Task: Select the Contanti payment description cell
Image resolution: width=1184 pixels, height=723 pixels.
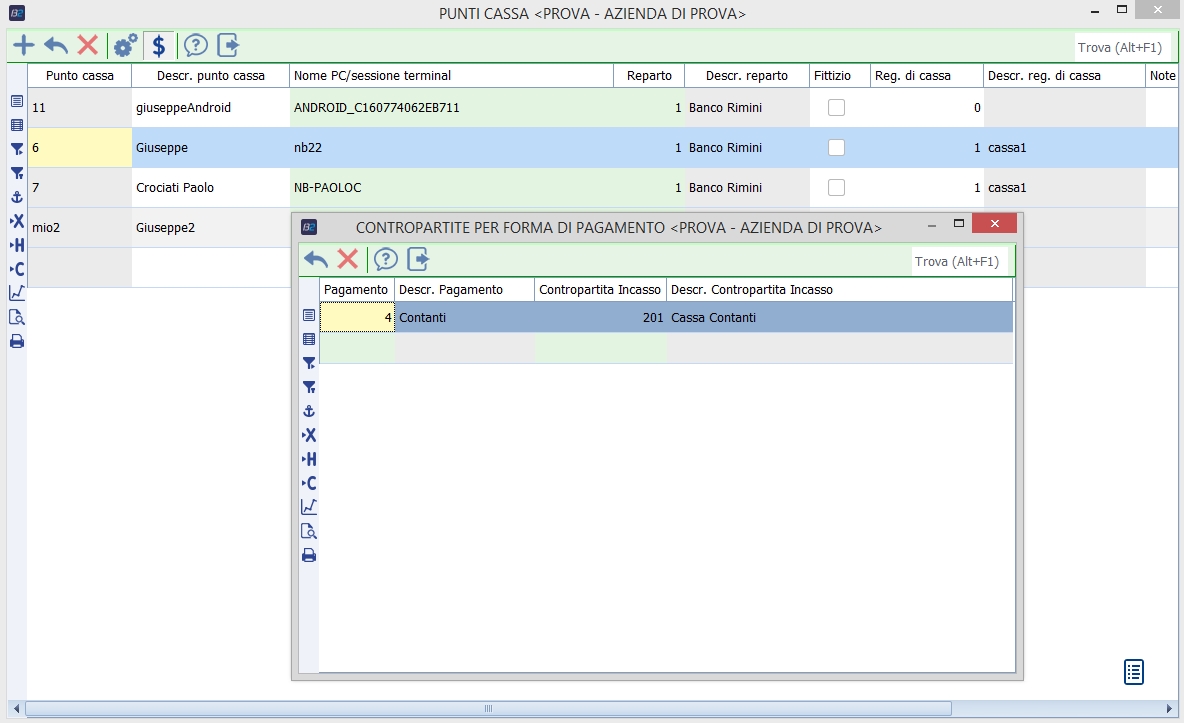Action: (x=464, y=317)
